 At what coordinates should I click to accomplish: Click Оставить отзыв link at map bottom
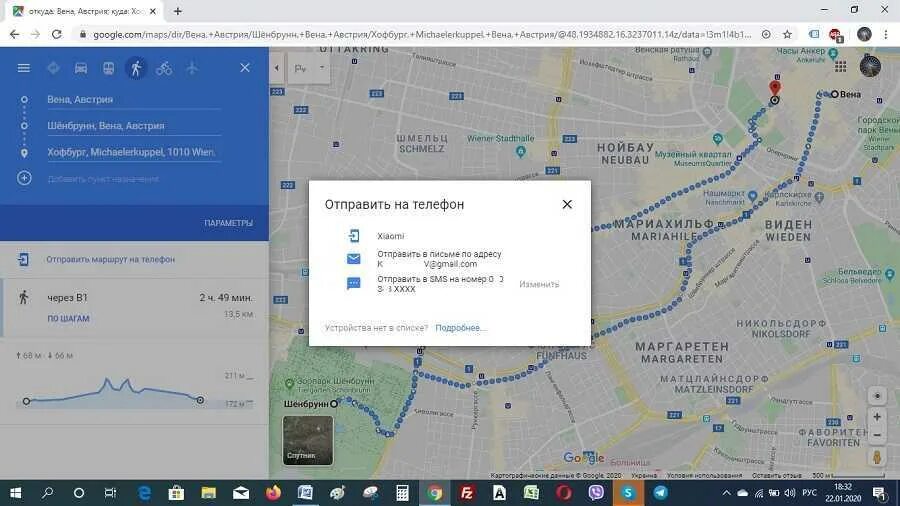777,475
